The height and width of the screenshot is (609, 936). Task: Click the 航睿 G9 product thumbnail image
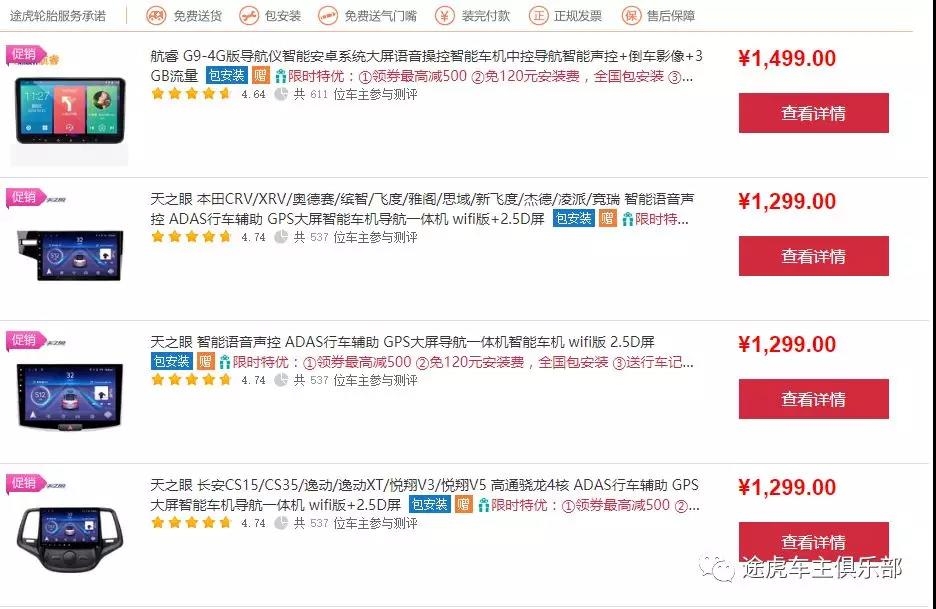(x=70, y=111)
